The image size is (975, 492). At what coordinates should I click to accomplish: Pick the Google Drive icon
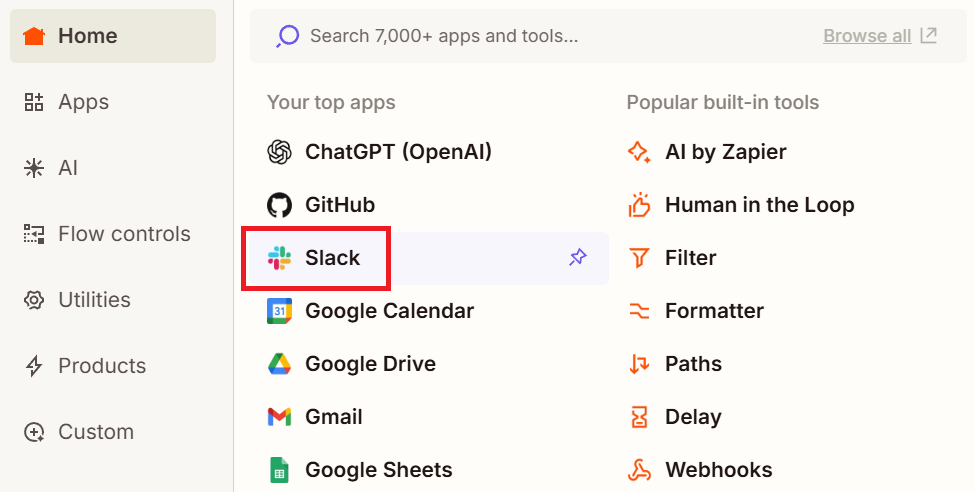pyautogui.click(x=279, y=364)
